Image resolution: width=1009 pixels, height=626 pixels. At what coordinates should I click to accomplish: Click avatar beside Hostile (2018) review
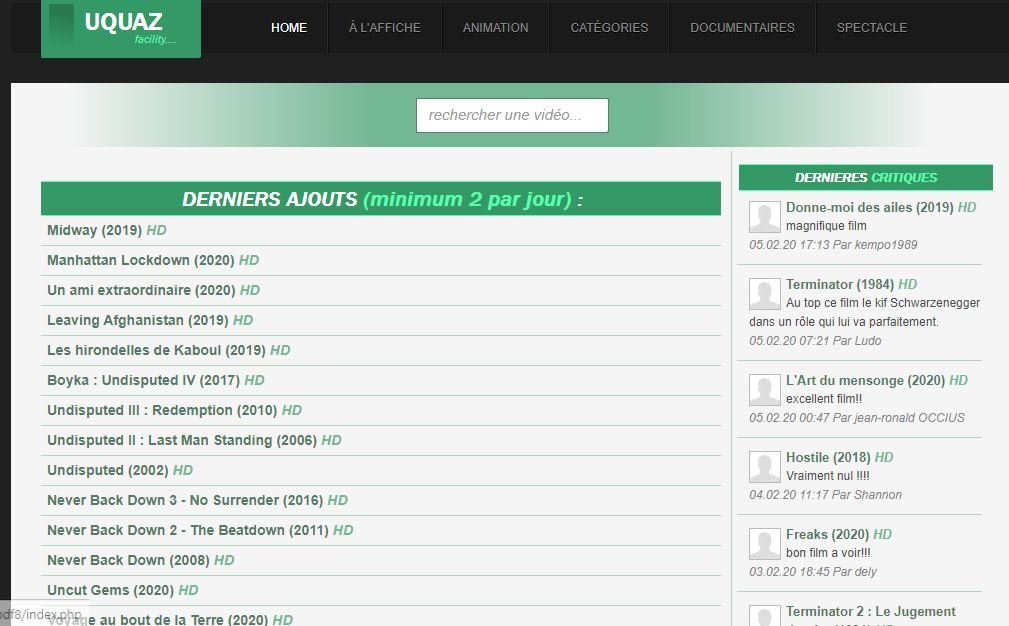pyautogui.click(x=764, y=466)
